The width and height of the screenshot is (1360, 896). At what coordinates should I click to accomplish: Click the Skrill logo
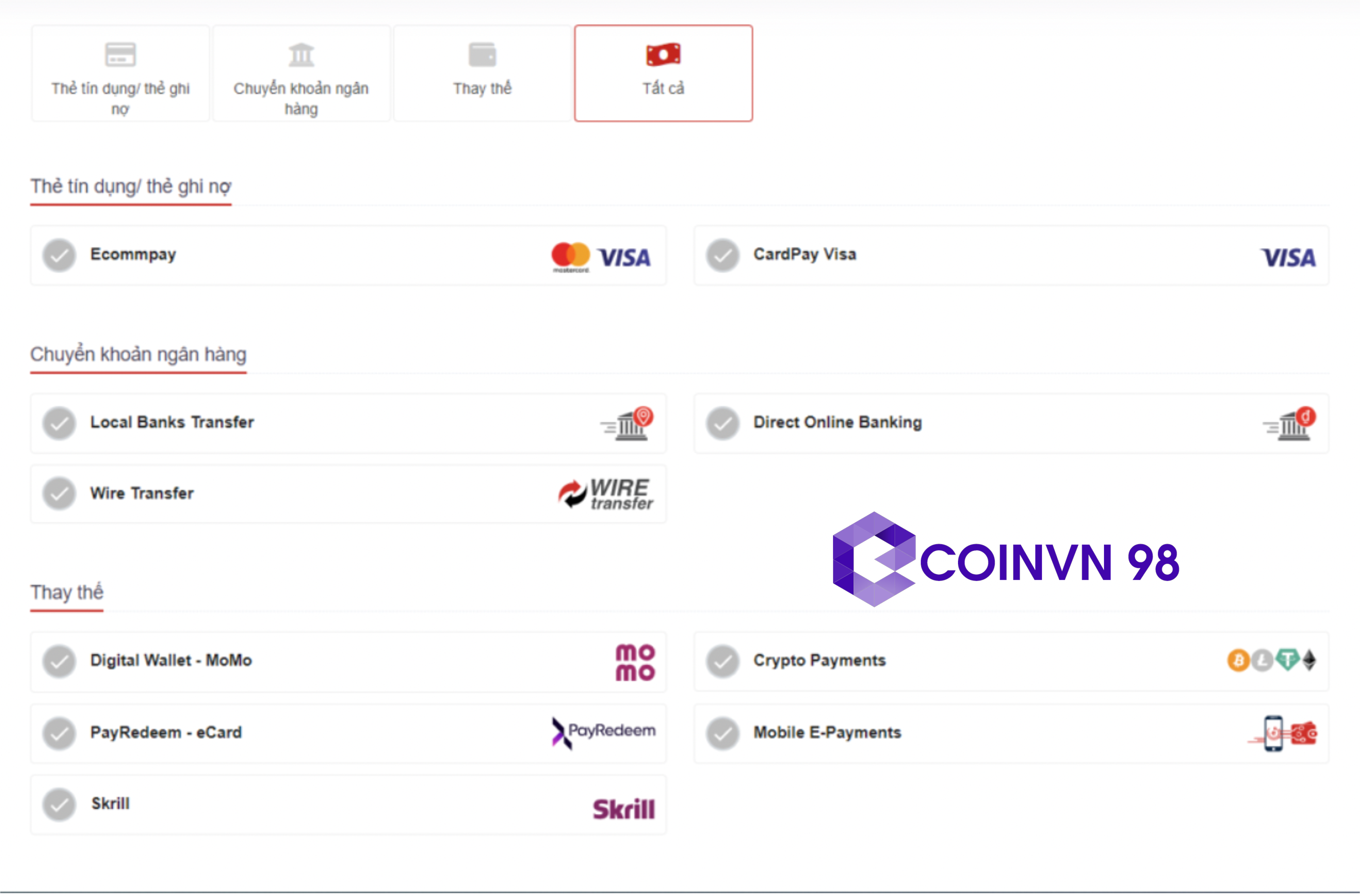623,808
